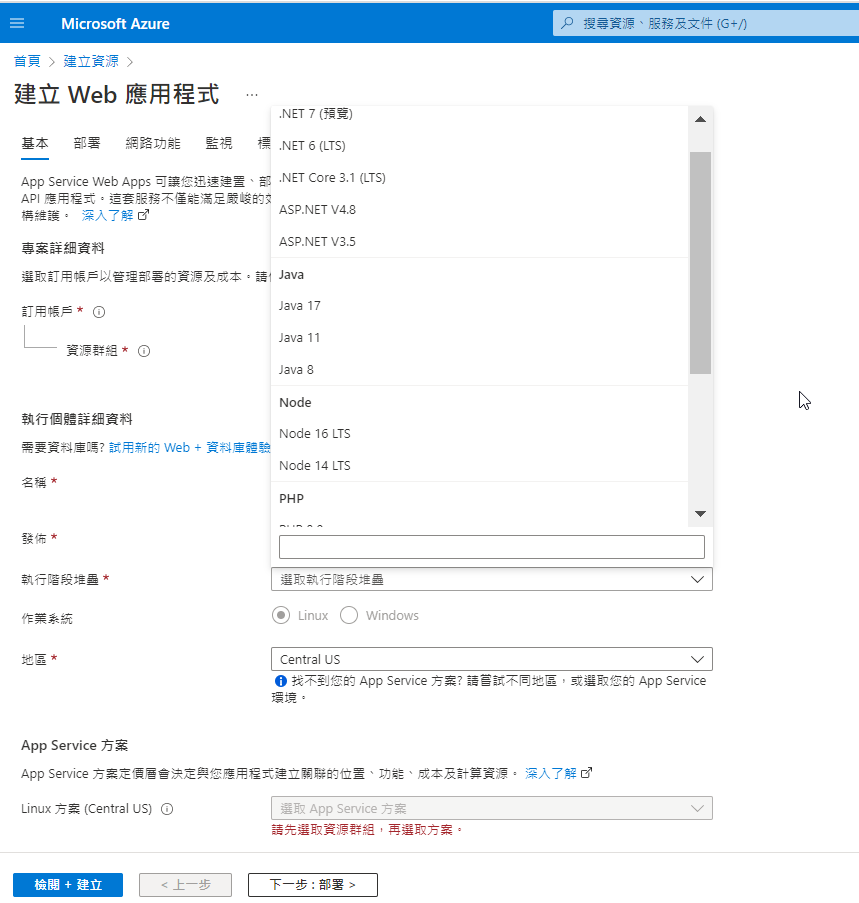This screenshot has height=903, width=859.
Task: Go to 建立資源 breadcrumb link
Action: click(x=91, y=61)
